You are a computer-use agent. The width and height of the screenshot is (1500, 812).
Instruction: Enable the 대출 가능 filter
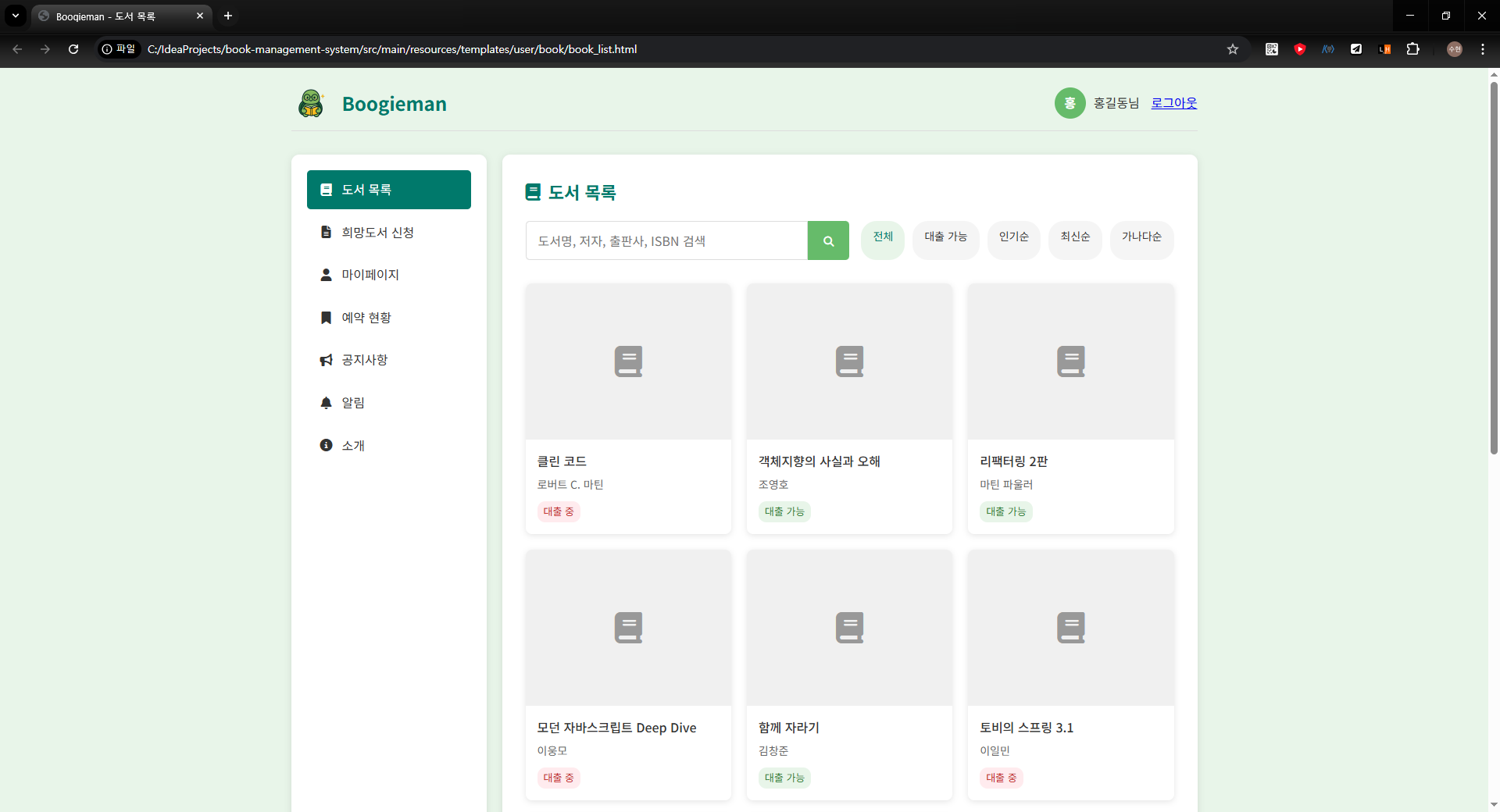945,237
